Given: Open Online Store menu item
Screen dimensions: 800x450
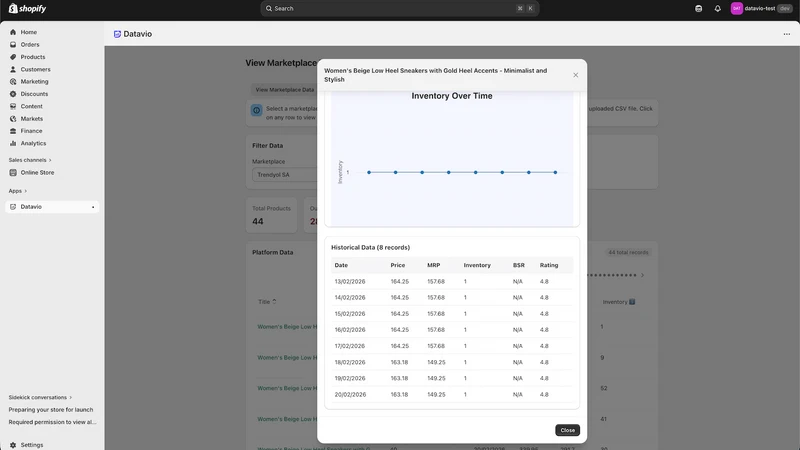Looking at the screenshot, I should 37,172.
